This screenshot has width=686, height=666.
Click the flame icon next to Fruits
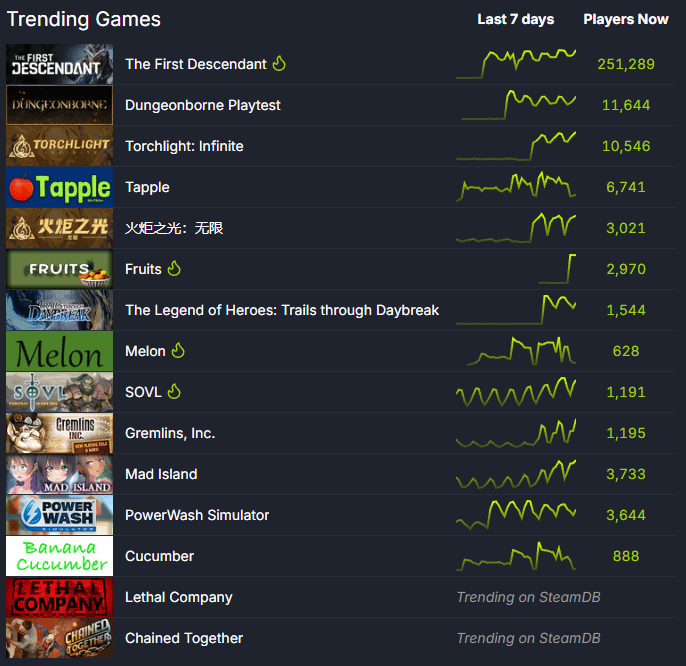pyautogui.click(x=174, y=269)
